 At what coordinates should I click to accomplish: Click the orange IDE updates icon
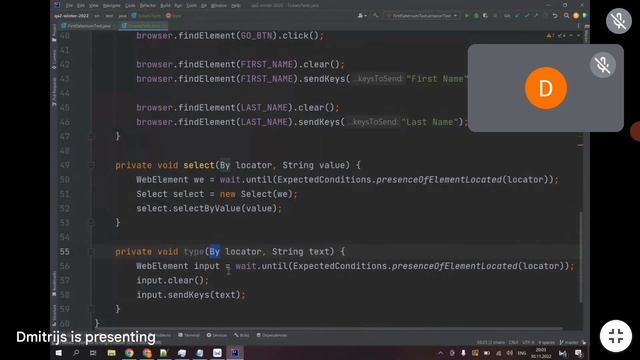[576, 16]
